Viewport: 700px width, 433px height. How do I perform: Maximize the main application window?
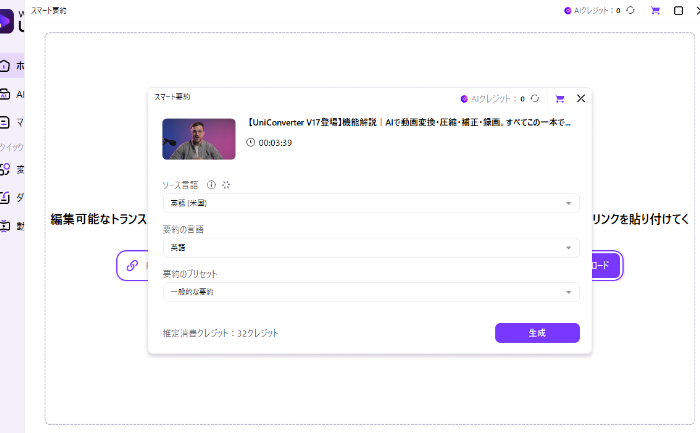(x=678, y=10)
